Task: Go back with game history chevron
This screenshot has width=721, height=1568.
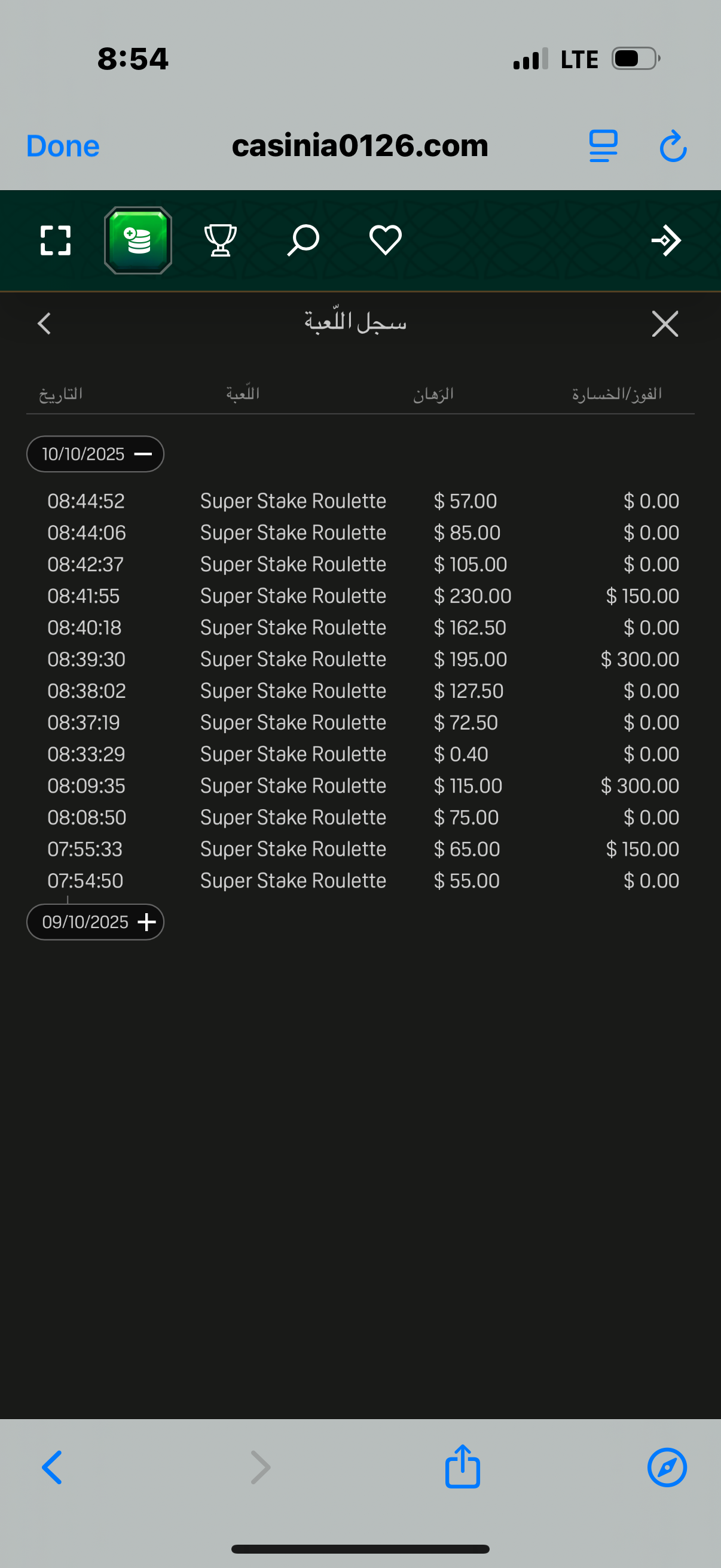Action: (44, 324)
